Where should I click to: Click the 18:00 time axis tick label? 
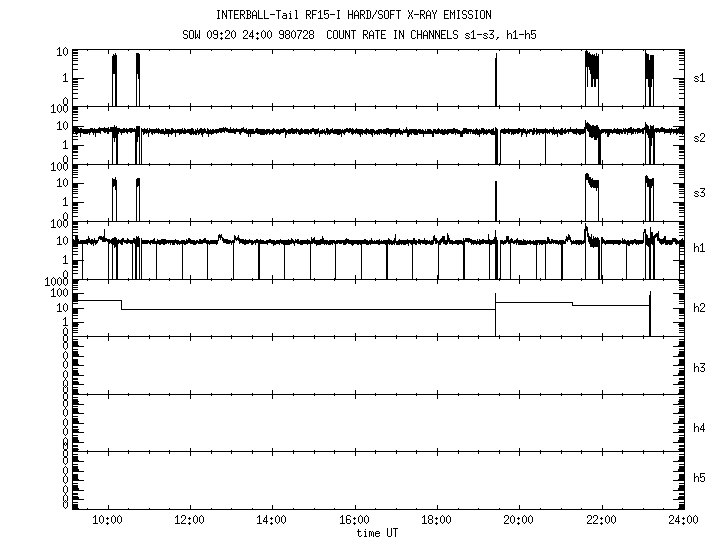tap(436, 520)
